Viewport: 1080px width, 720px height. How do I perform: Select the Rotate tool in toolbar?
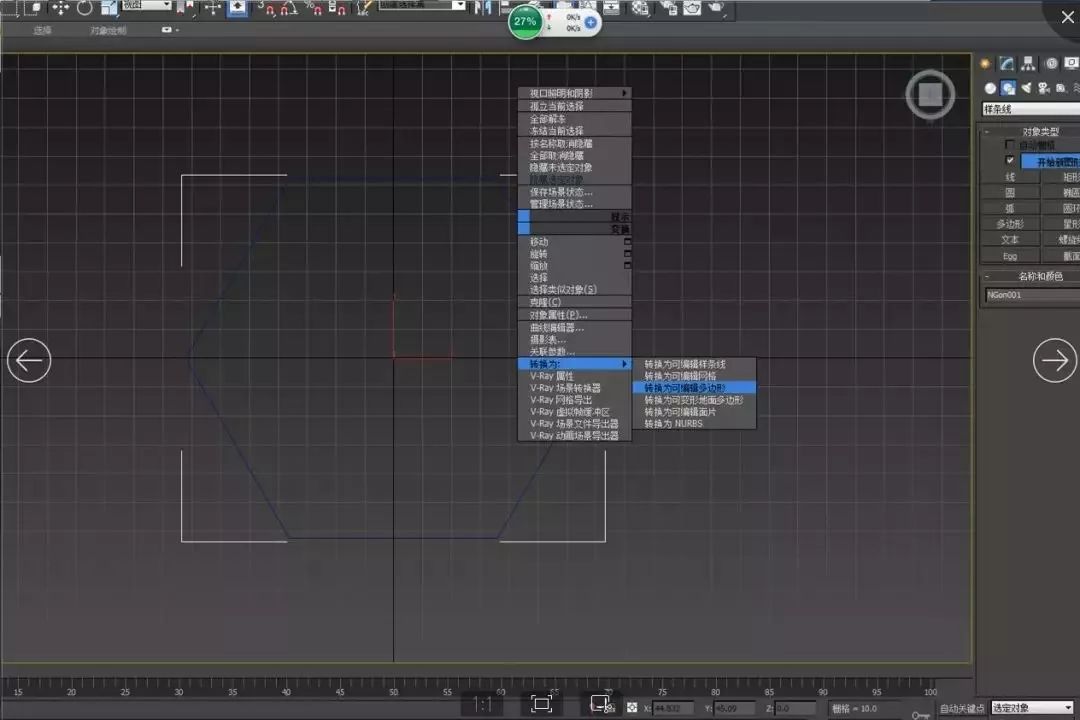pos(85,8)
